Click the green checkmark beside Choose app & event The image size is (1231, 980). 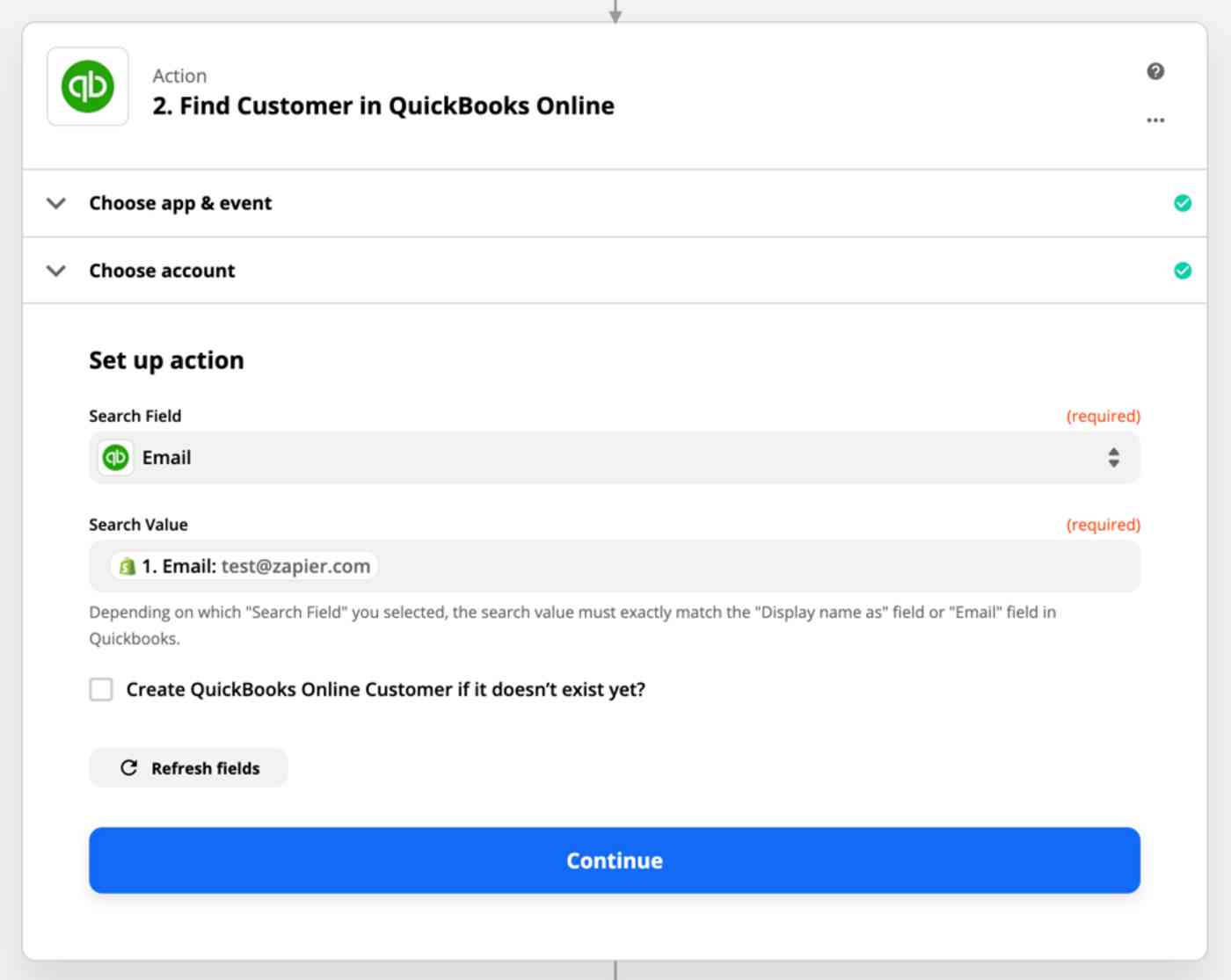(x=1183, y=203)
